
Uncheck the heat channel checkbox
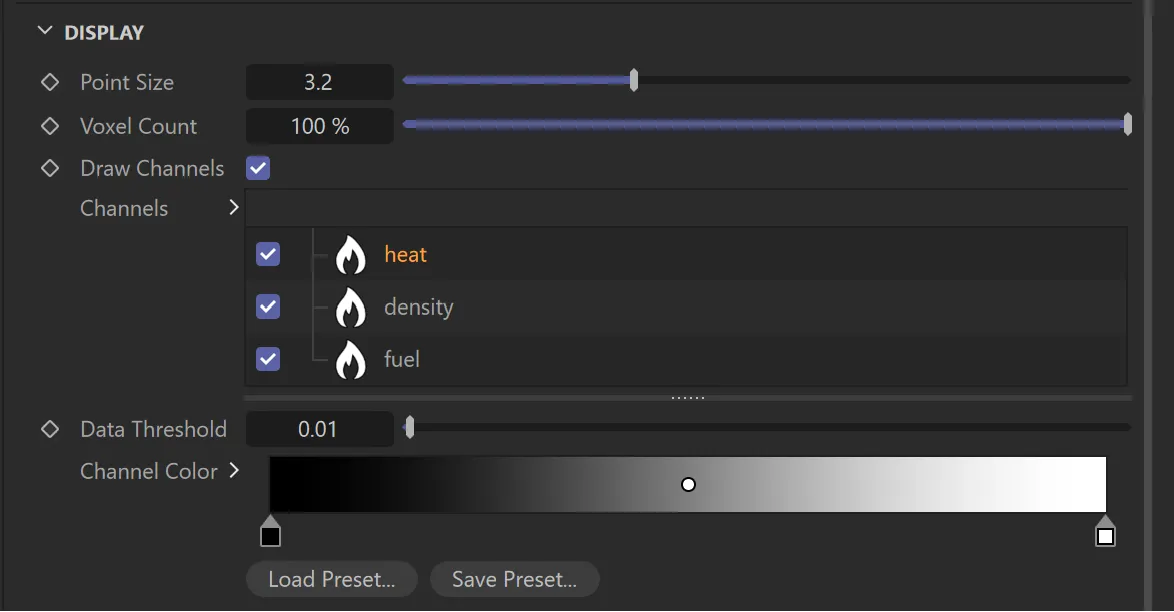[x=268, y=254]
